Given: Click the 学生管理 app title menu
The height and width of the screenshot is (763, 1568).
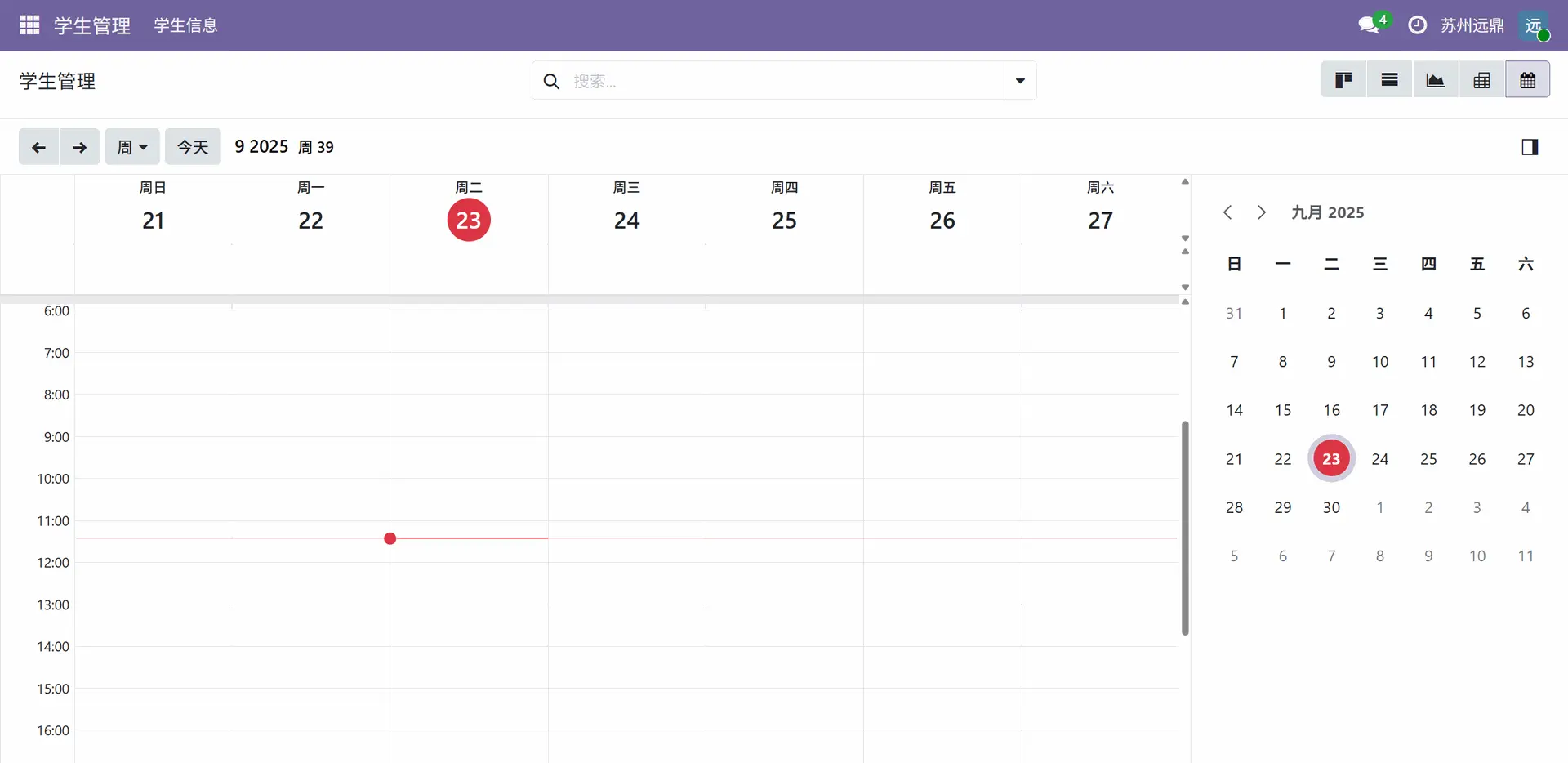Looking at the screenshot, I should tap(92, 25).
